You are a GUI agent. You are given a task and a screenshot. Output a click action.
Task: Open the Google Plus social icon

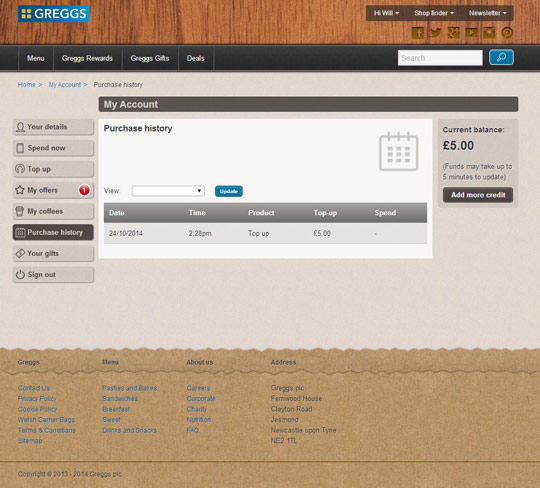pos(454,33)
